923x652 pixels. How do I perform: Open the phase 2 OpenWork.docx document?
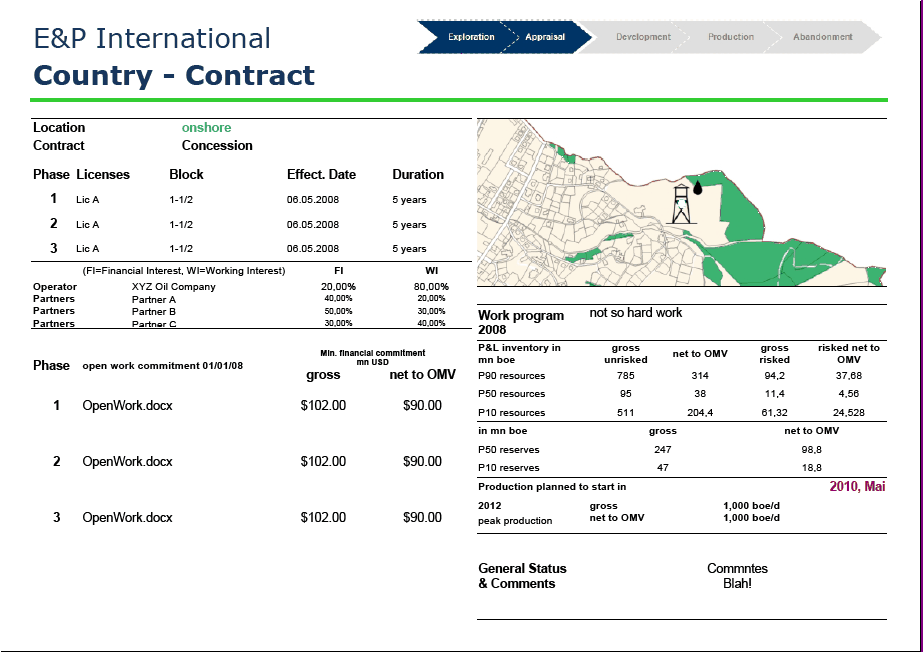[x=127, y=462]
